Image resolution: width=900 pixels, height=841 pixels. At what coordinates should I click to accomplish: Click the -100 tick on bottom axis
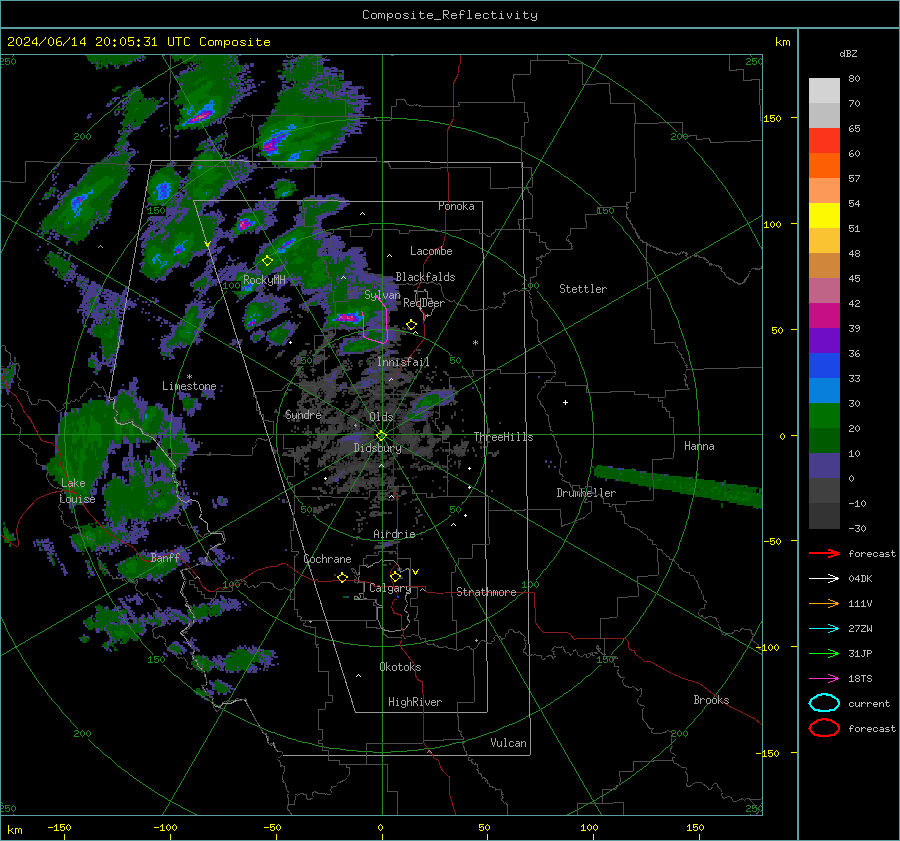coord(165,827)
